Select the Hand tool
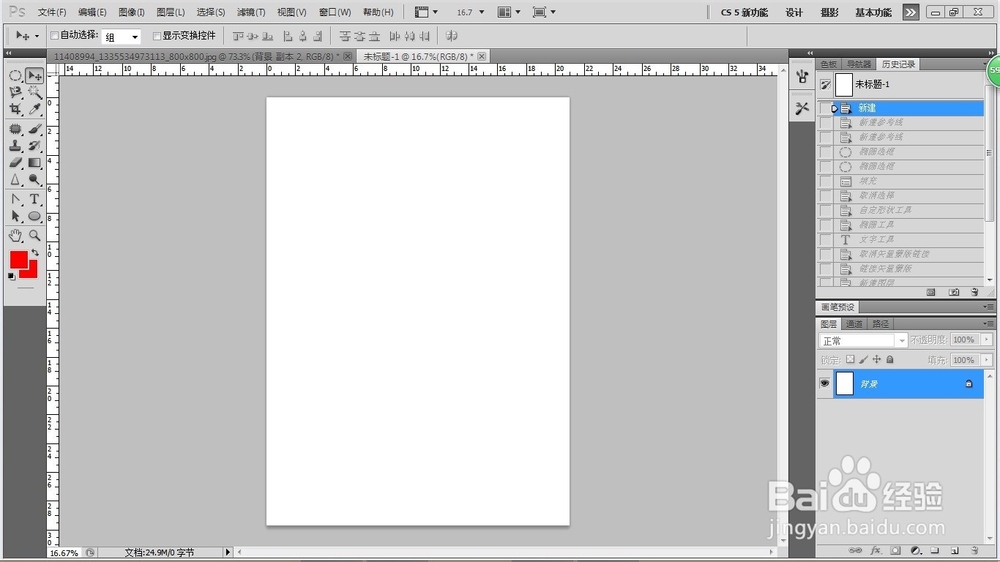 (15, 235)
